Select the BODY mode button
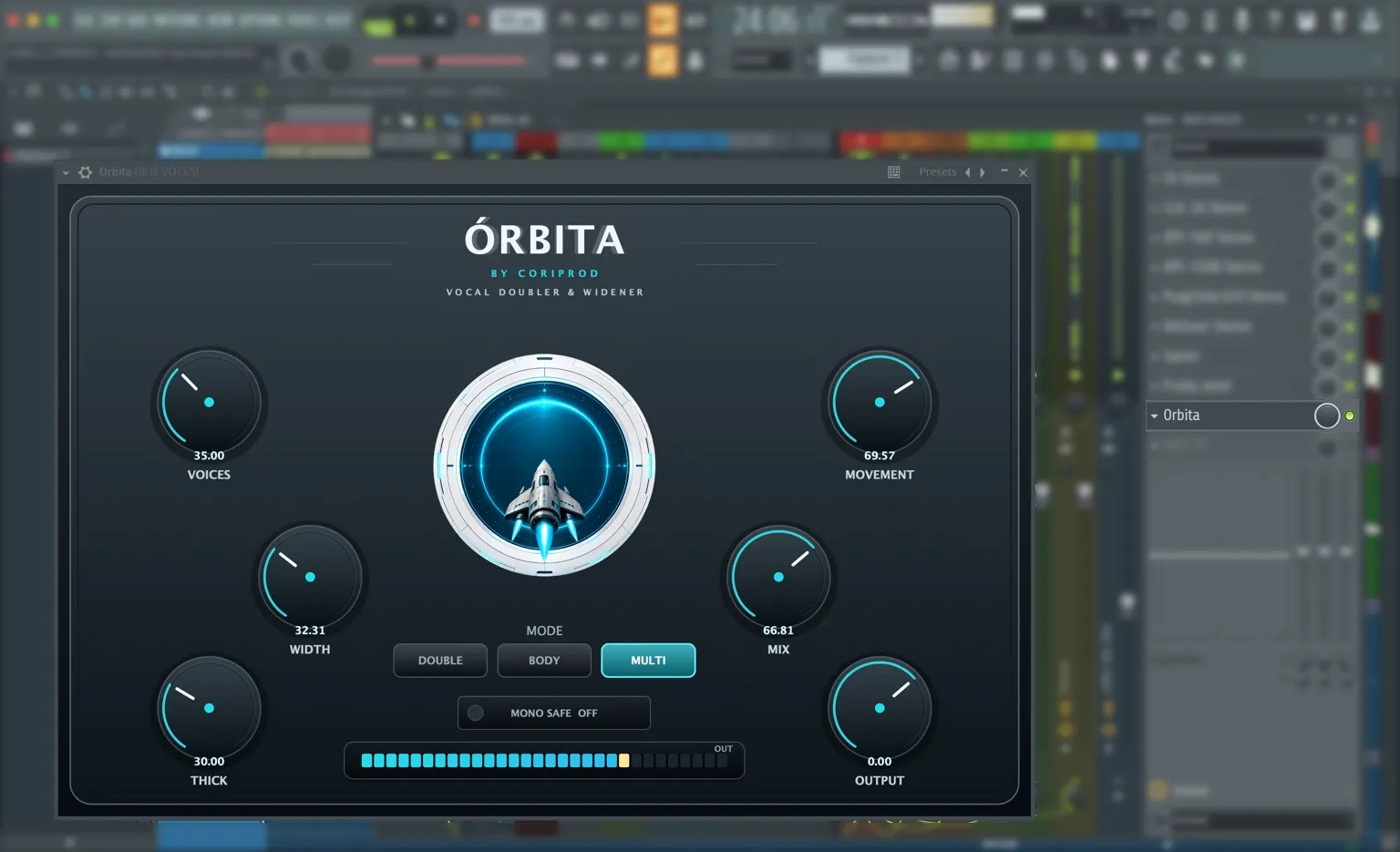This screenshot has width=1400, height=852. point(544,661)
